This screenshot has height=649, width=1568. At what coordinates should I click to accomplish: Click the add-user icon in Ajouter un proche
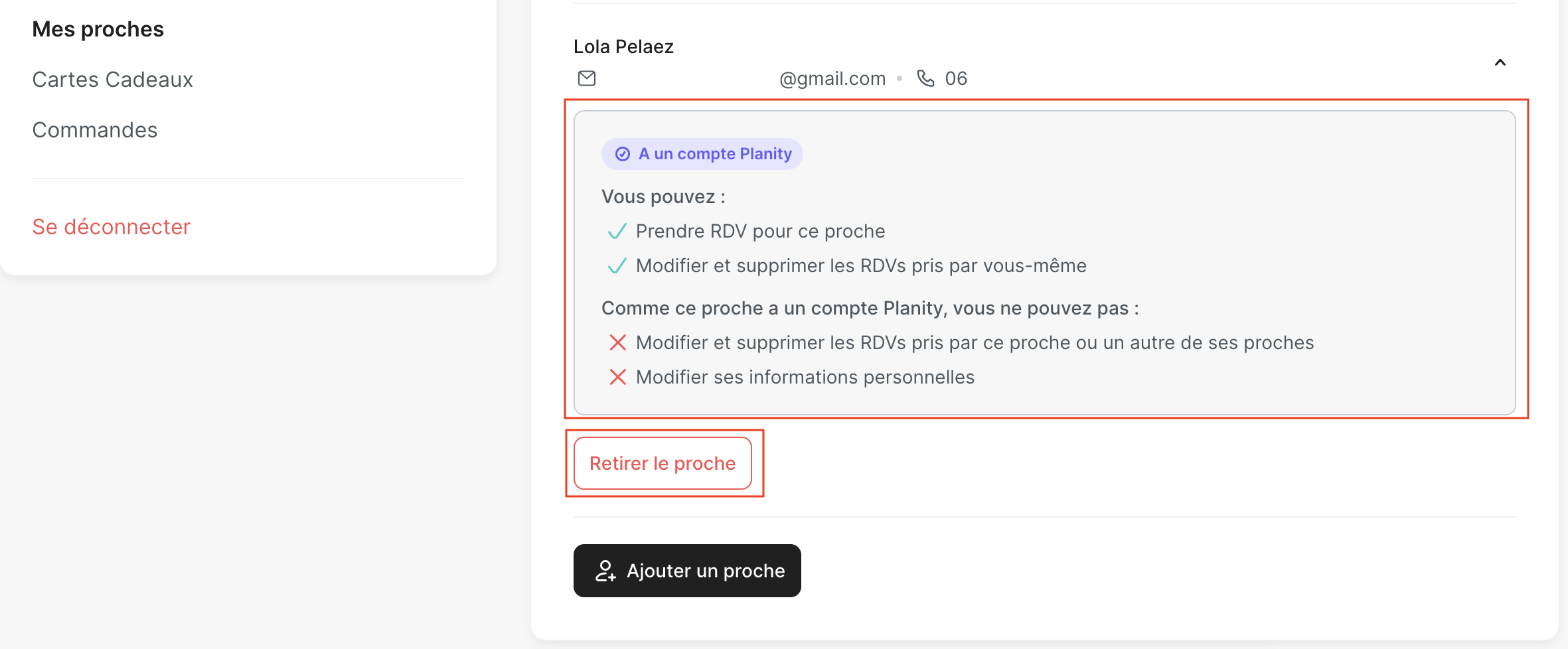(x=605, y=571)
